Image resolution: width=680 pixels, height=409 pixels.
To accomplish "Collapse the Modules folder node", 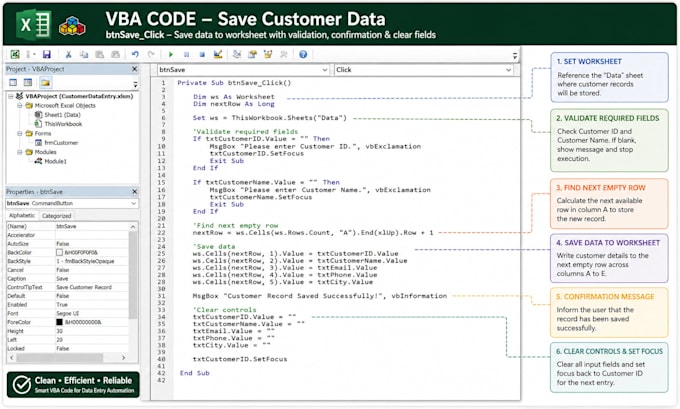I will 20,152.
